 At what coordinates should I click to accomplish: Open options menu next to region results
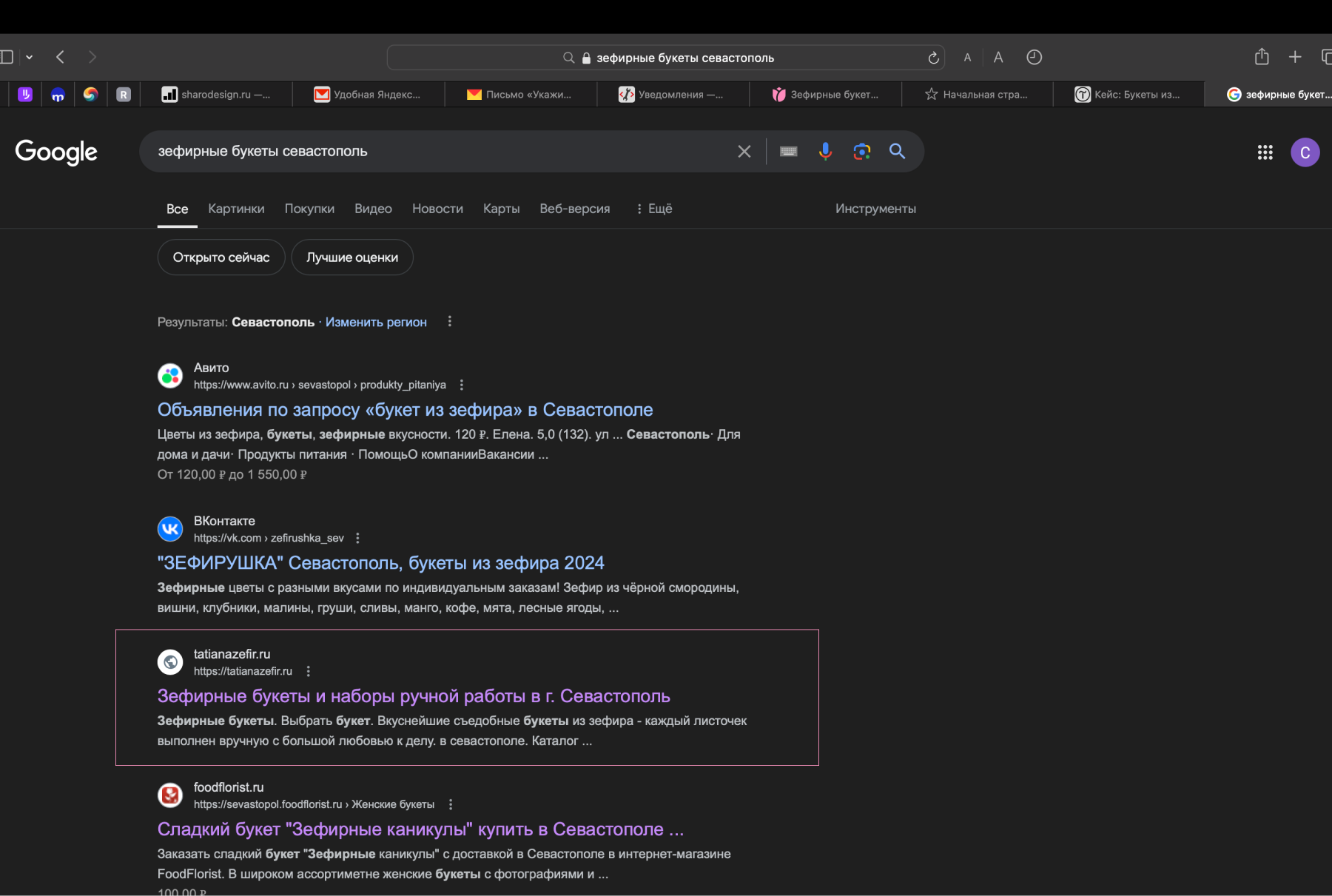(x=449, y=321)
